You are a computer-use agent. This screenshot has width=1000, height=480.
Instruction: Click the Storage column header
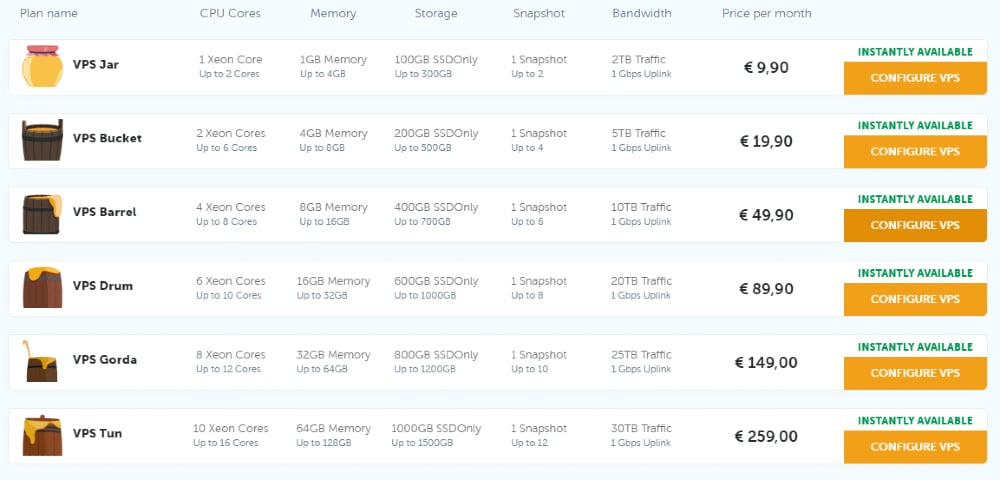pyautogui.click(x=436, y=13)
